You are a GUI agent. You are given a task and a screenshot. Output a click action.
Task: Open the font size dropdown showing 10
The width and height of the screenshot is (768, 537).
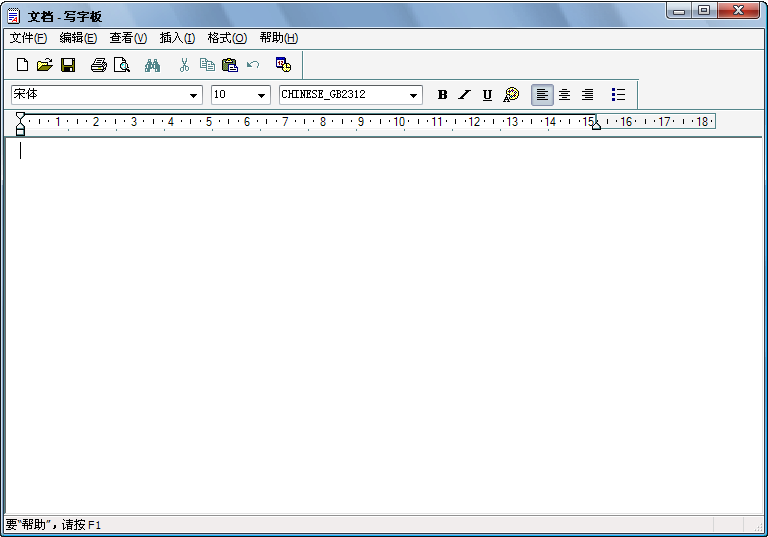click(262, 95)
